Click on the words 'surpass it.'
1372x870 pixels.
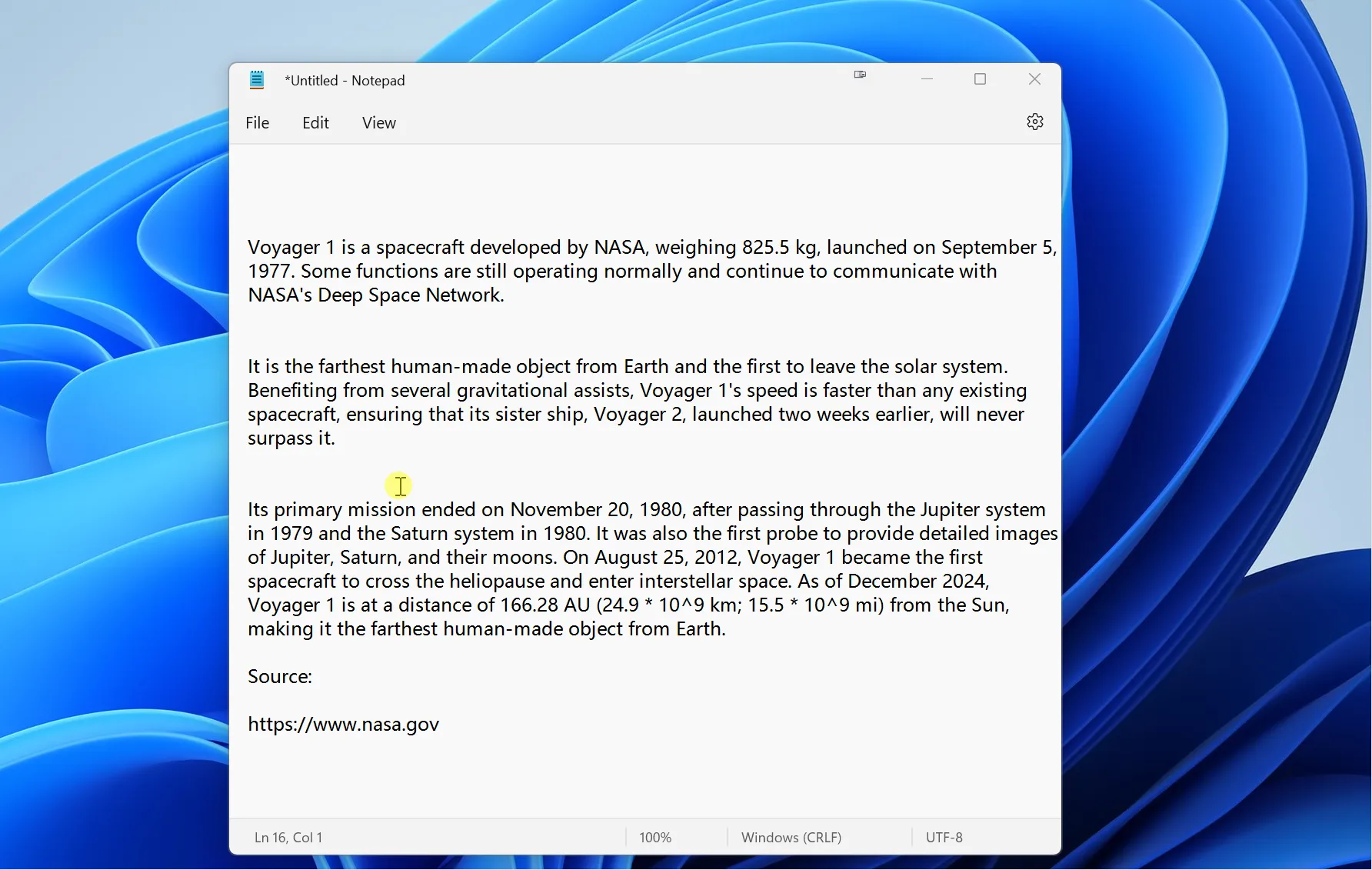(x=291, y=438)
